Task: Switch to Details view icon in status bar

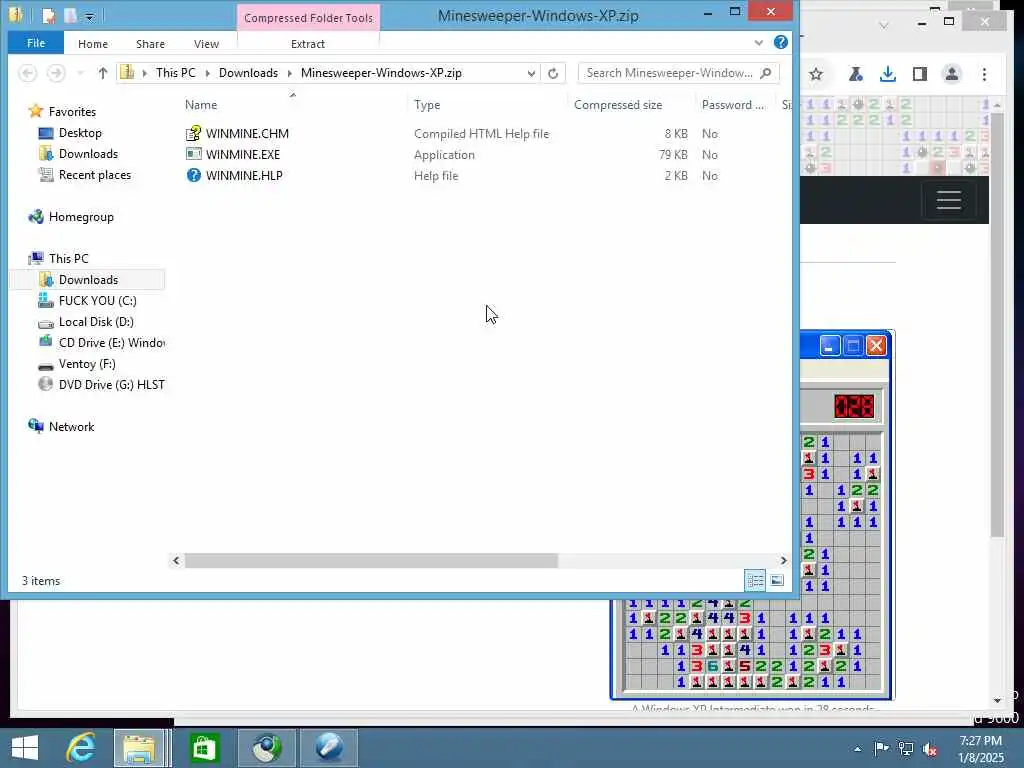Action: click(755, 580)
